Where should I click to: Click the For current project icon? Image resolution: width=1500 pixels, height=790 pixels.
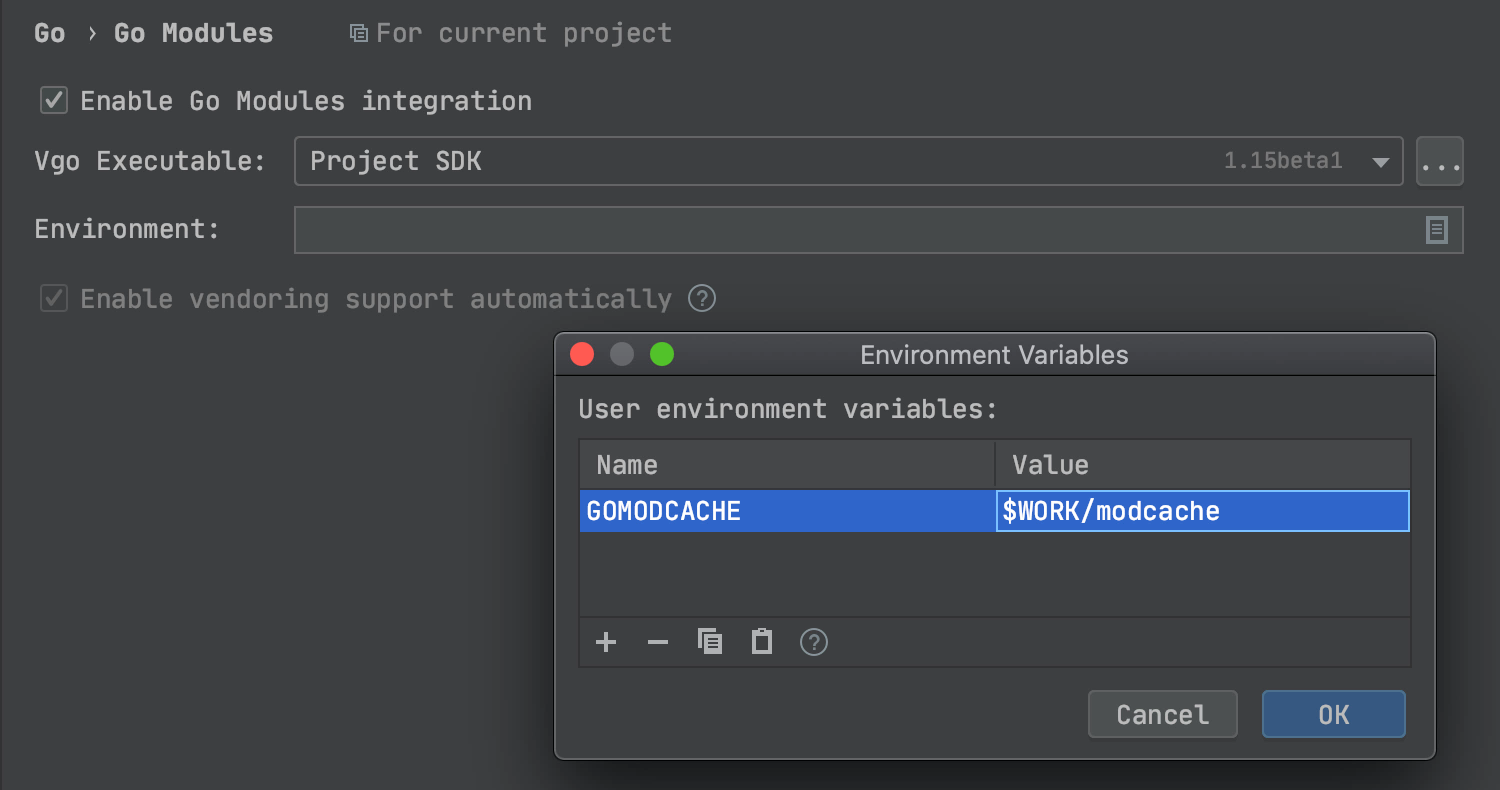click(358, 33)
